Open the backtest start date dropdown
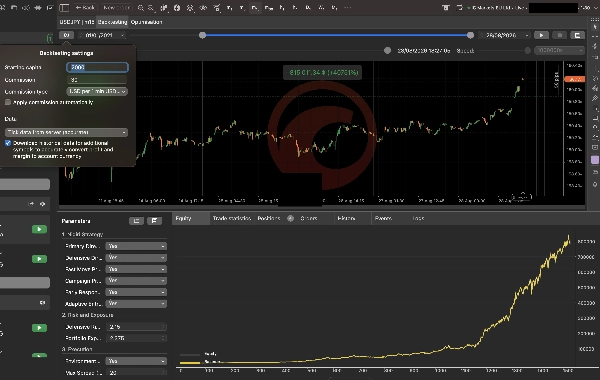The height and width of the screenshot is (380, 600). pyautogui.click(x=101, y=35)
